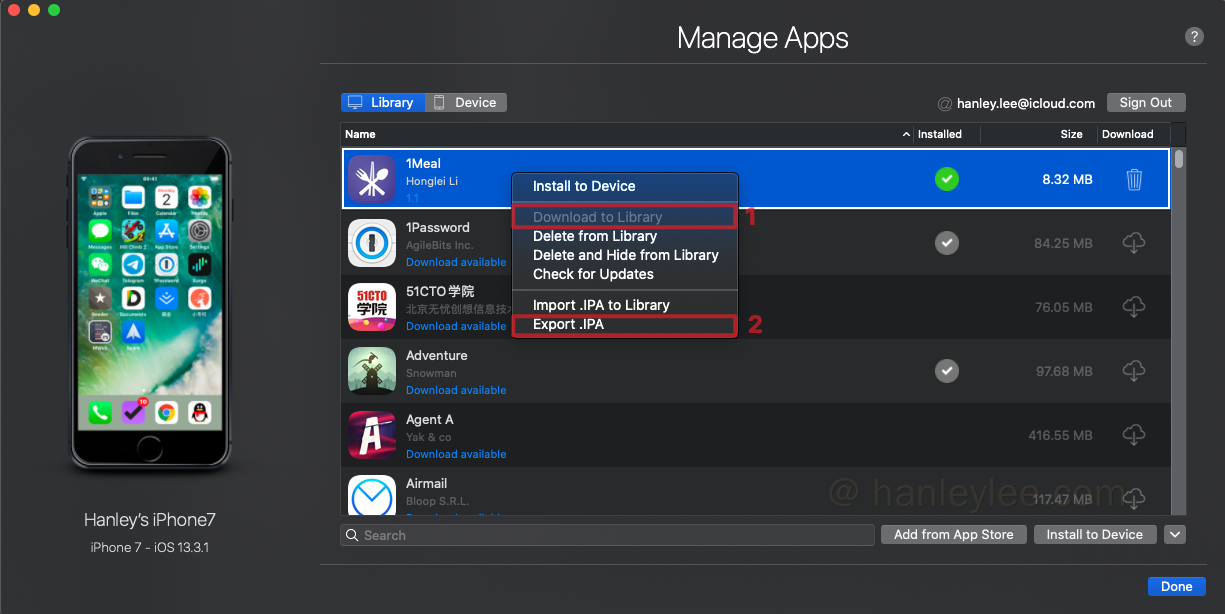Click Download available link for 51CTO
This screenshot has height=614, width=1225.
[456, 326]
